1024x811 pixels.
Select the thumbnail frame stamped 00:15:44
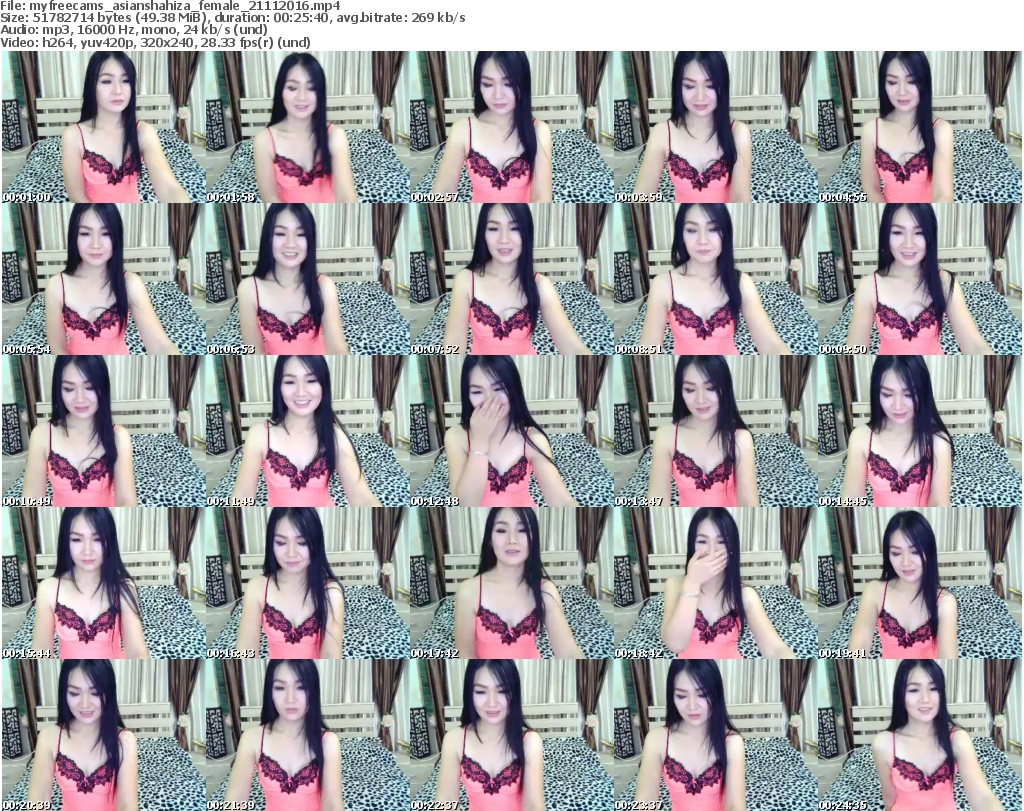(104, 583)
